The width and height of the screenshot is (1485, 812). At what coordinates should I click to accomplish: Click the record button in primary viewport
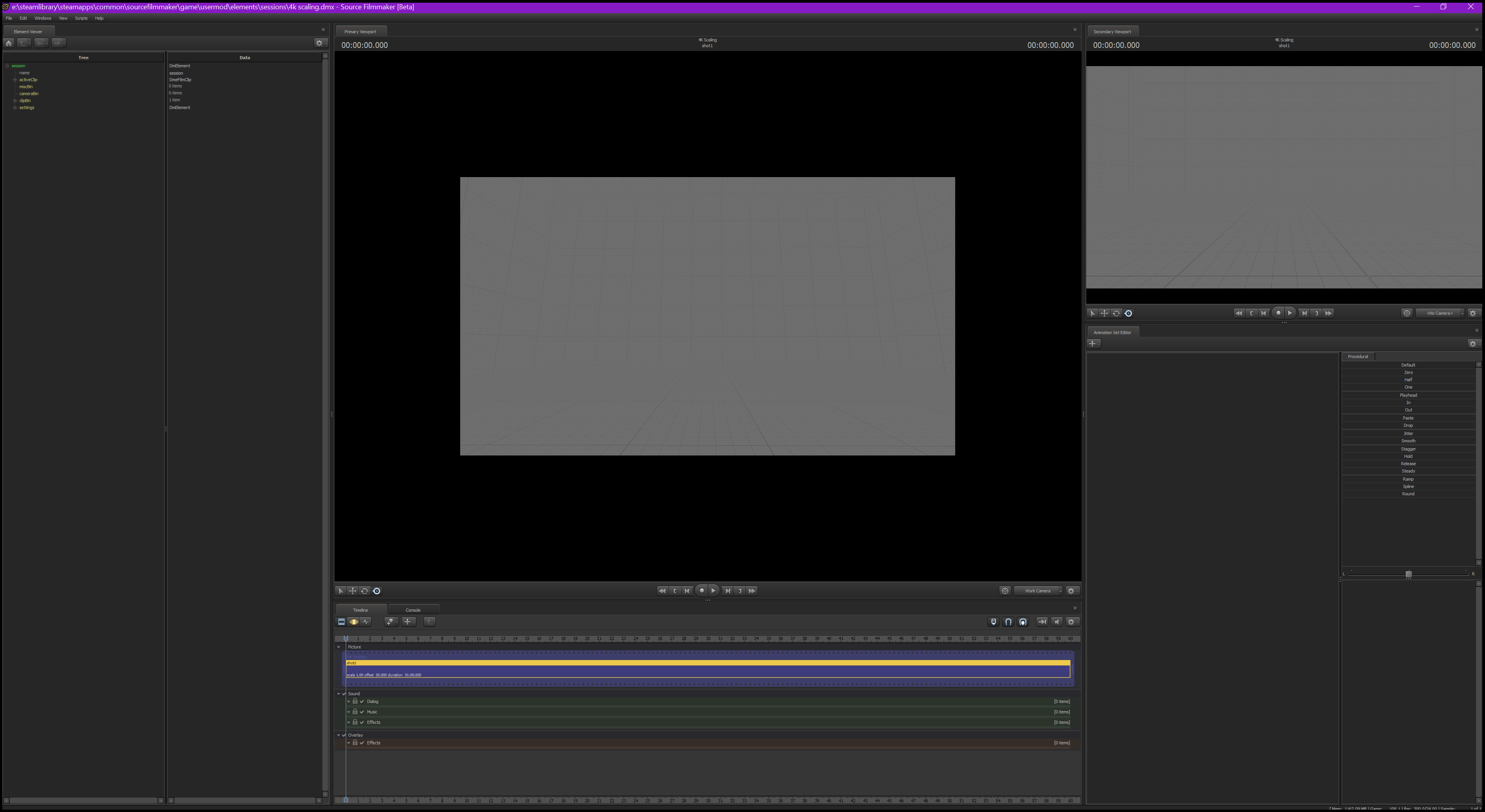pos(702,591)
